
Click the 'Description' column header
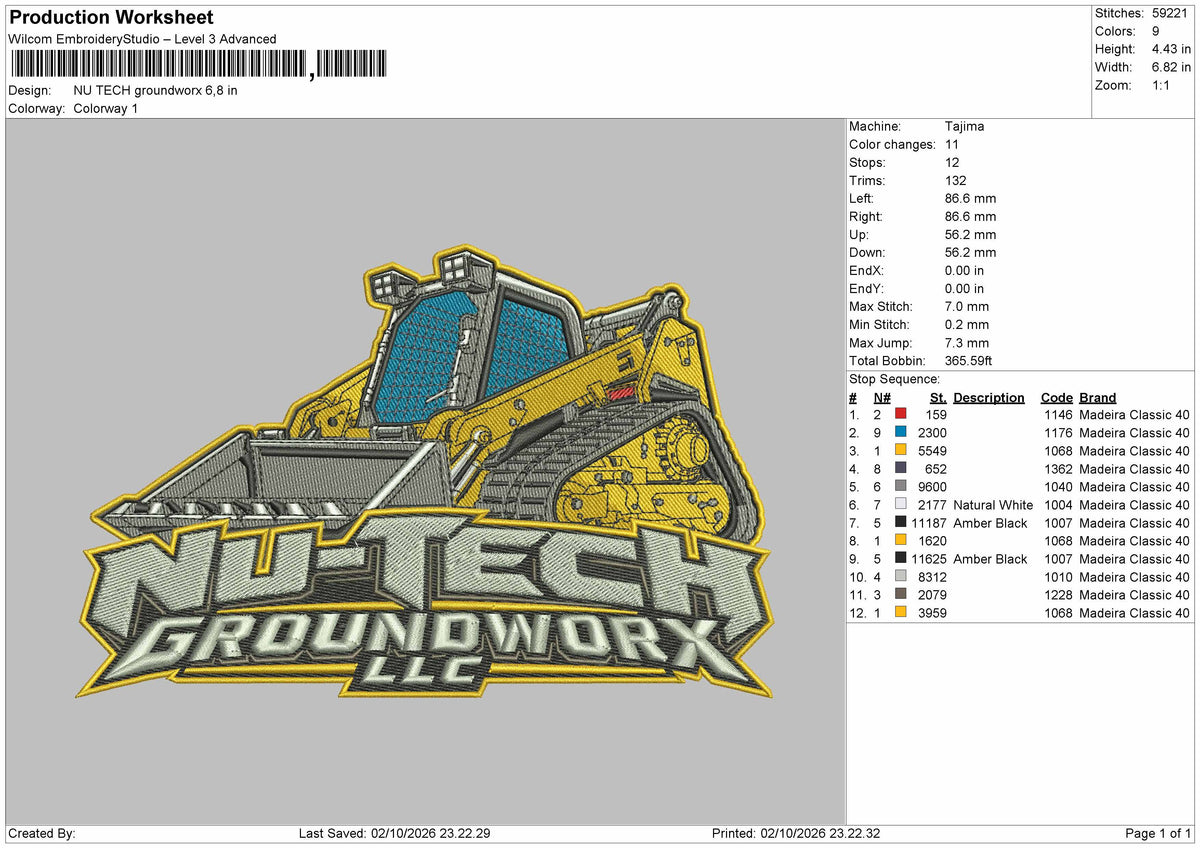(989, 397)
